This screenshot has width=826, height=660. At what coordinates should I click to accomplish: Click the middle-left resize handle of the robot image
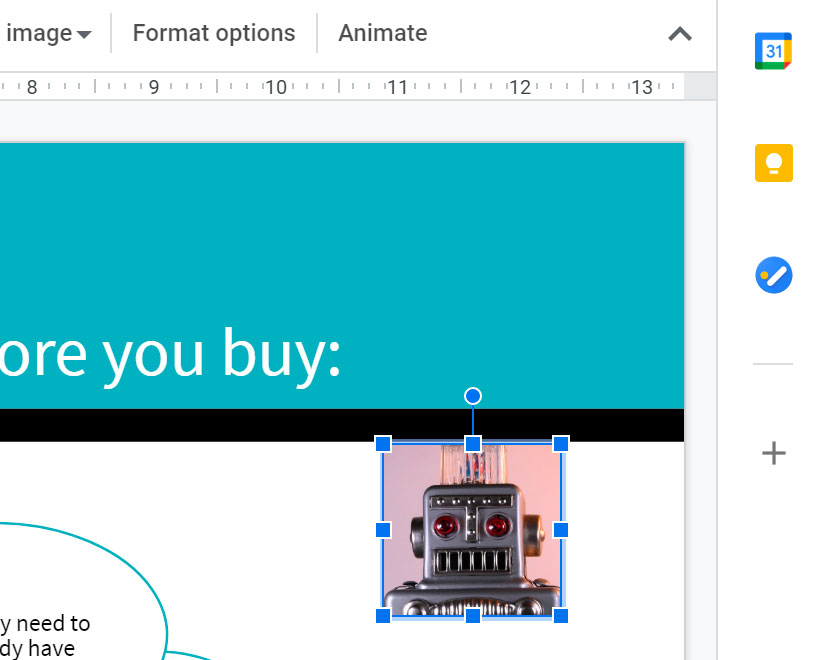click(x=383, y=529)
